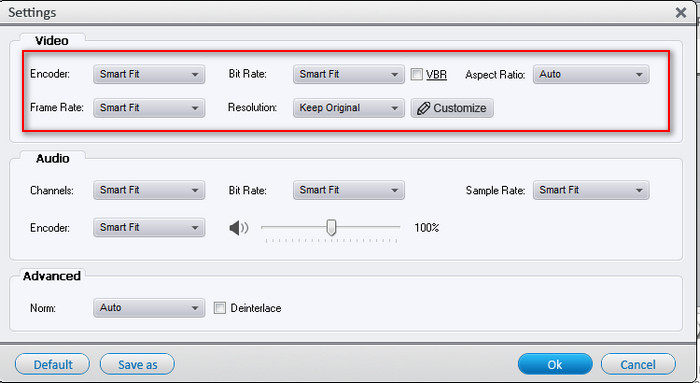Image resolution: width=700 pixels, height=383 pixels.
Task: Tick the Deinterlace checkbox
Action: click(x=220, y=308)
